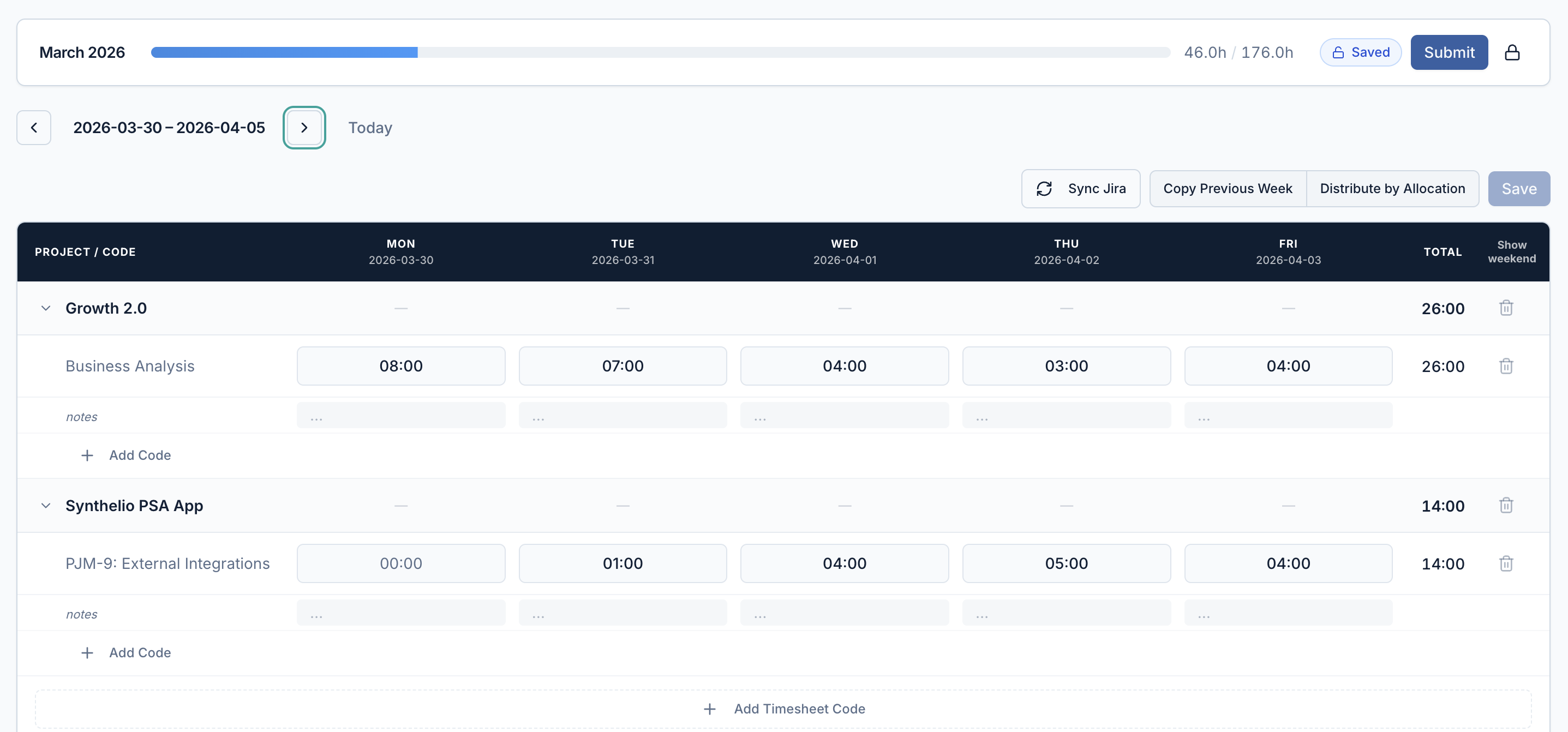1568x732 pixels.
Task: Click the March 2026 heading
Action: click(82, 52)
